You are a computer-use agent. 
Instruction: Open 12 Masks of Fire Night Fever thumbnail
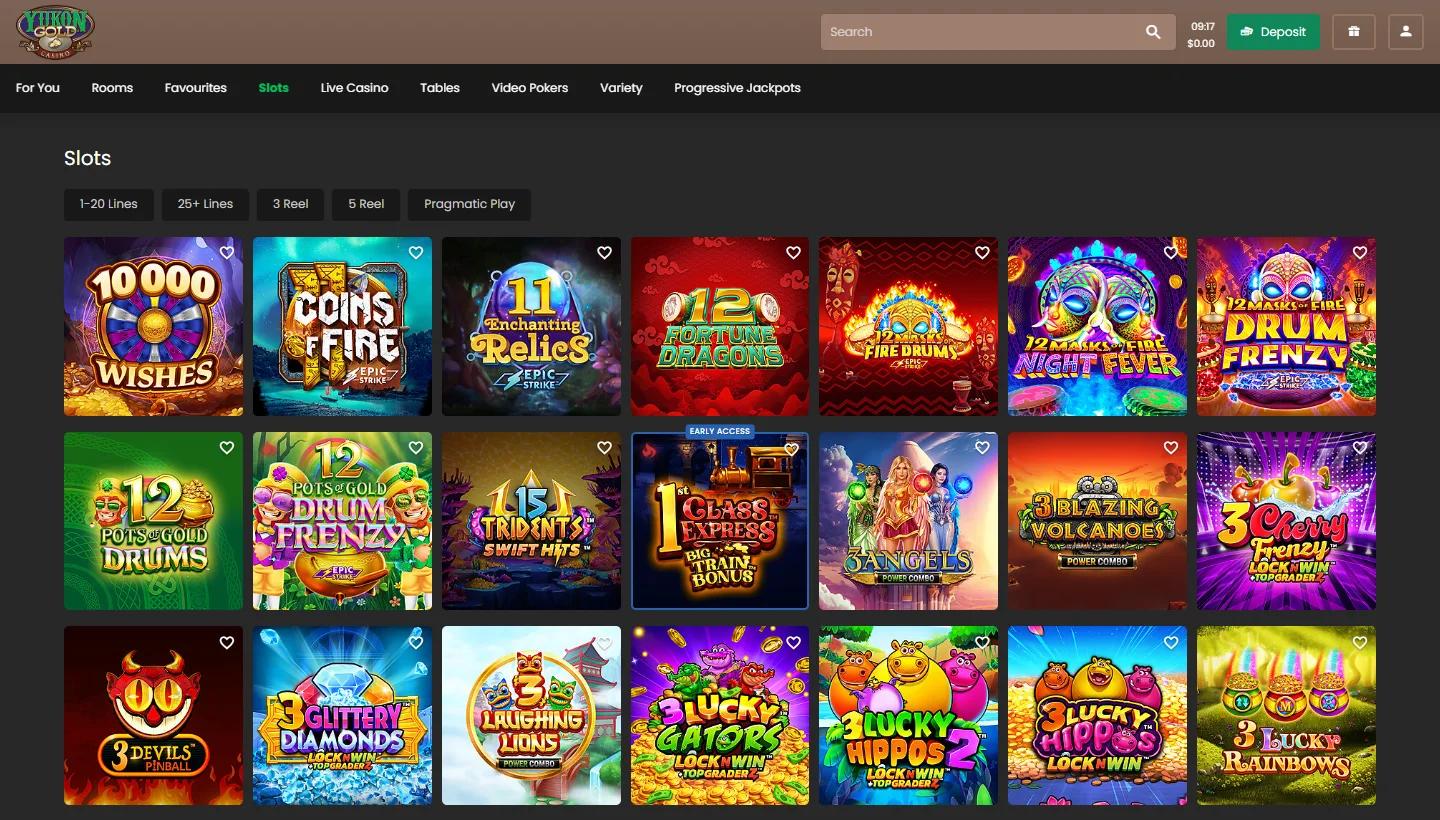1097,326
